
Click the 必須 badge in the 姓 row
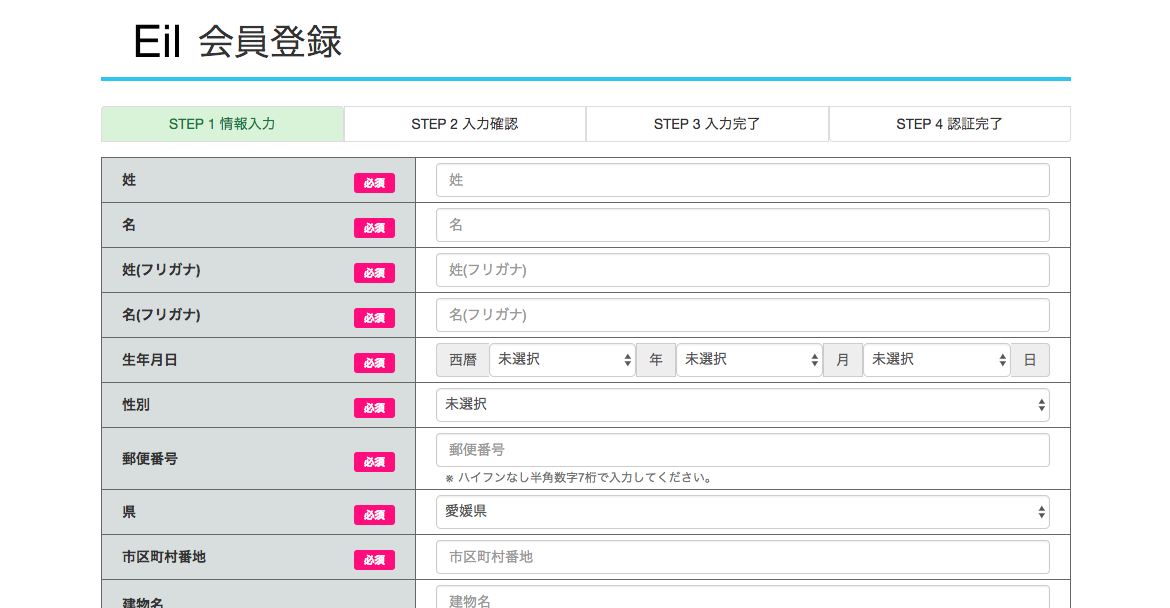tap(375, 183)
